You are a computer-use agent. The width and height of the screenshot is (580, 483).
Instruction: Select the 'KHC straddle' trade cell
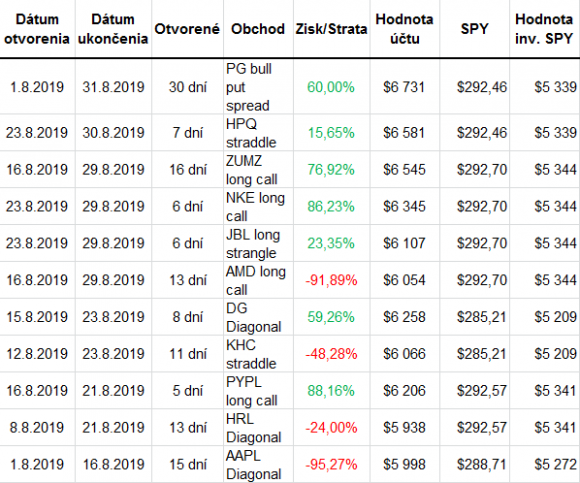258,354
